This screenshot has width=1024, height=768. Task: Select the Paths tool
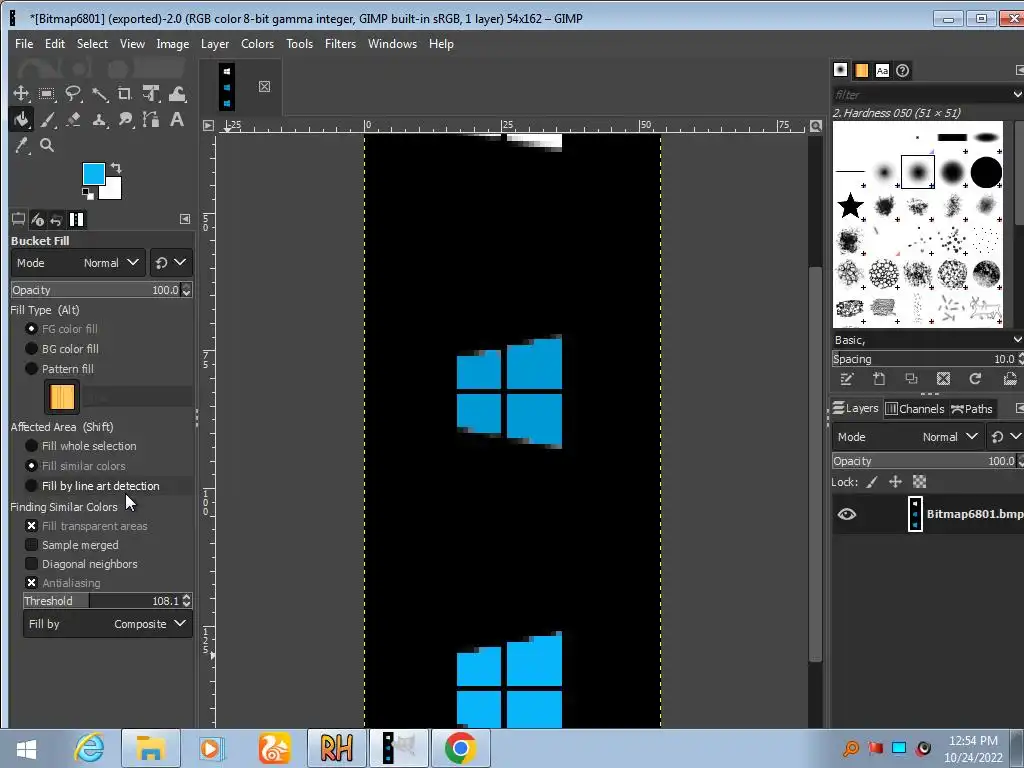click(151, 120)
